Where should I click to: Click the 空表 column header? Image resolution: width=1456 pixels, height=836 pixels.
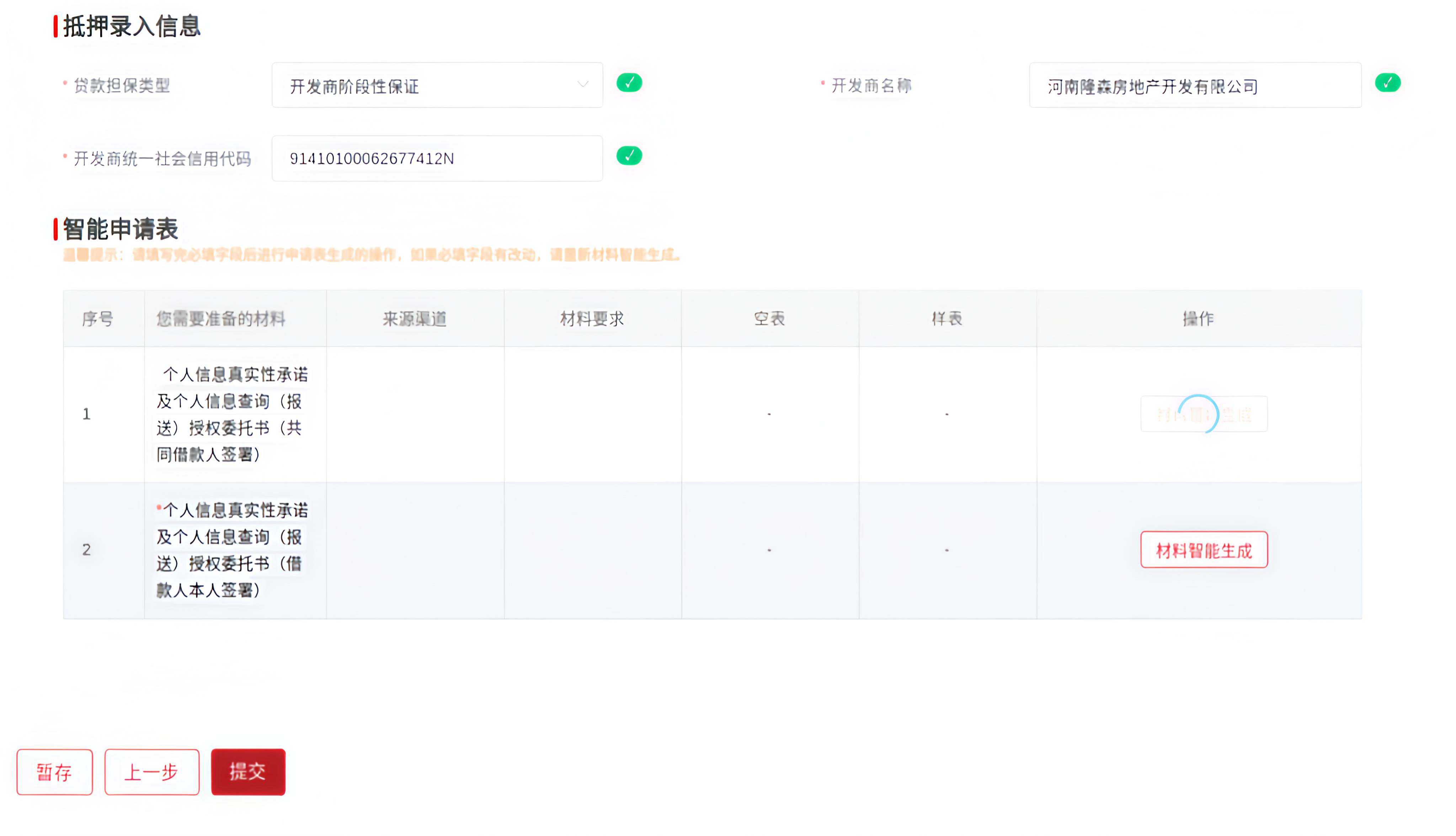pyautogui.click(x=769, y=319)
